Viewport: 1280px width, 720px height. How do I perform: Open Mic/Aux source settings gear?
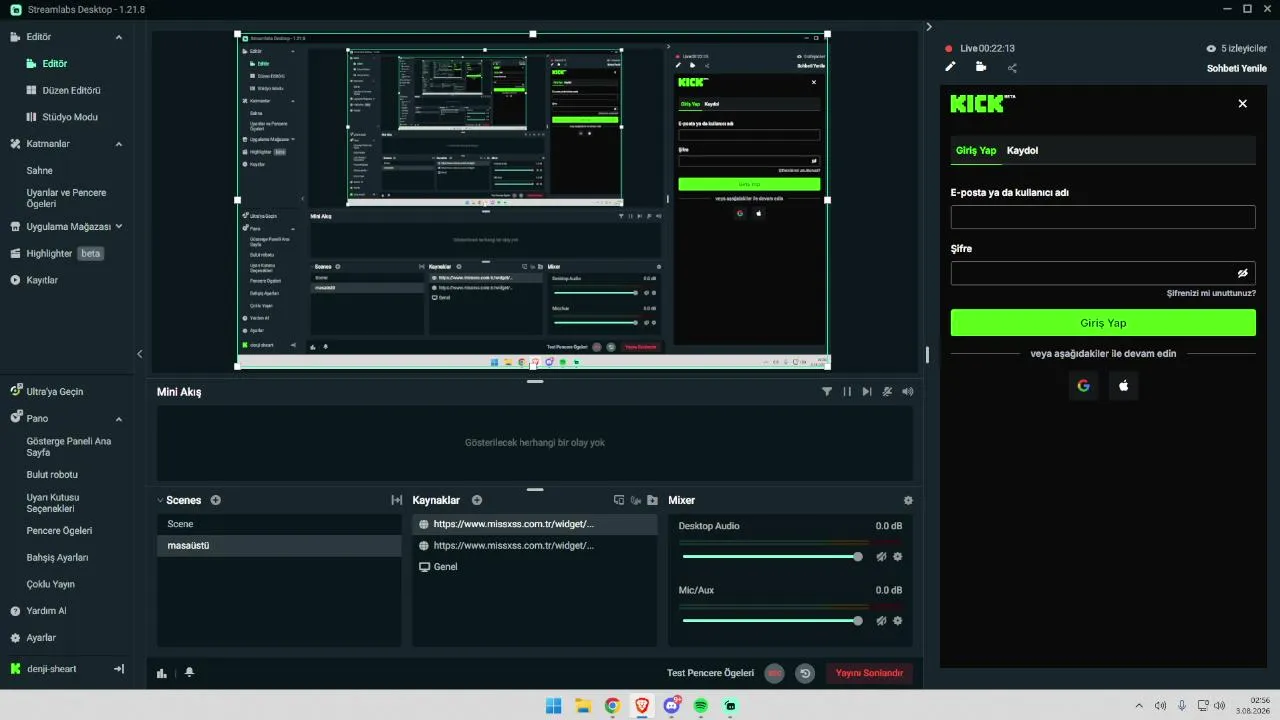(898, 621)
